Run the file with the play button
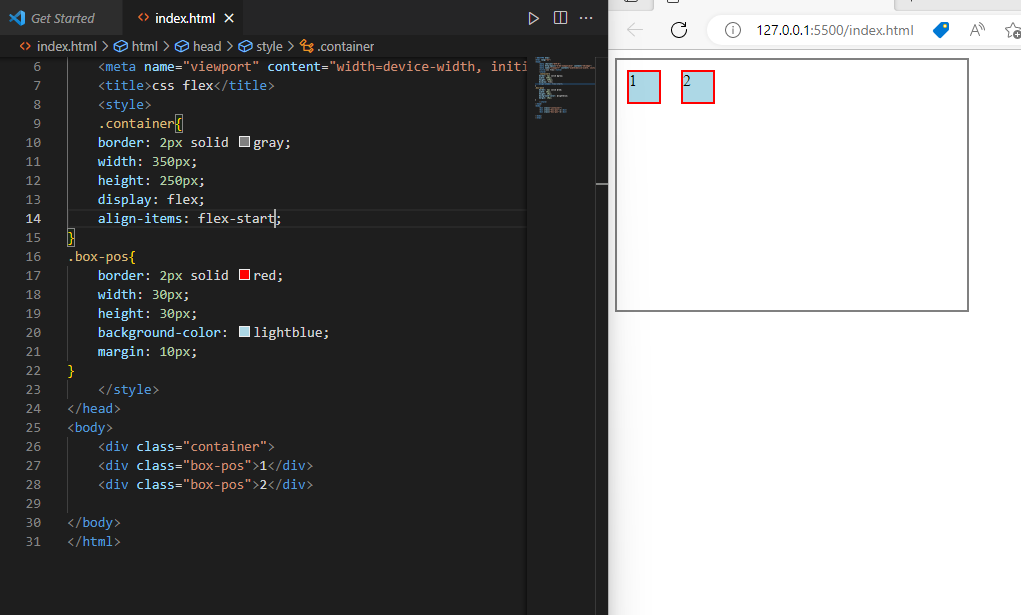The image size is (1021, 615). click(x=533, y=18)
